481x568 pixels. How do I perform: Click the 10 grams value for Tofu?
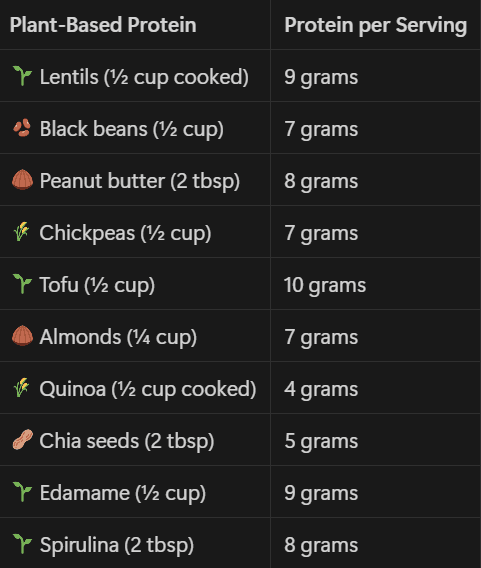[x=325, y=285]
